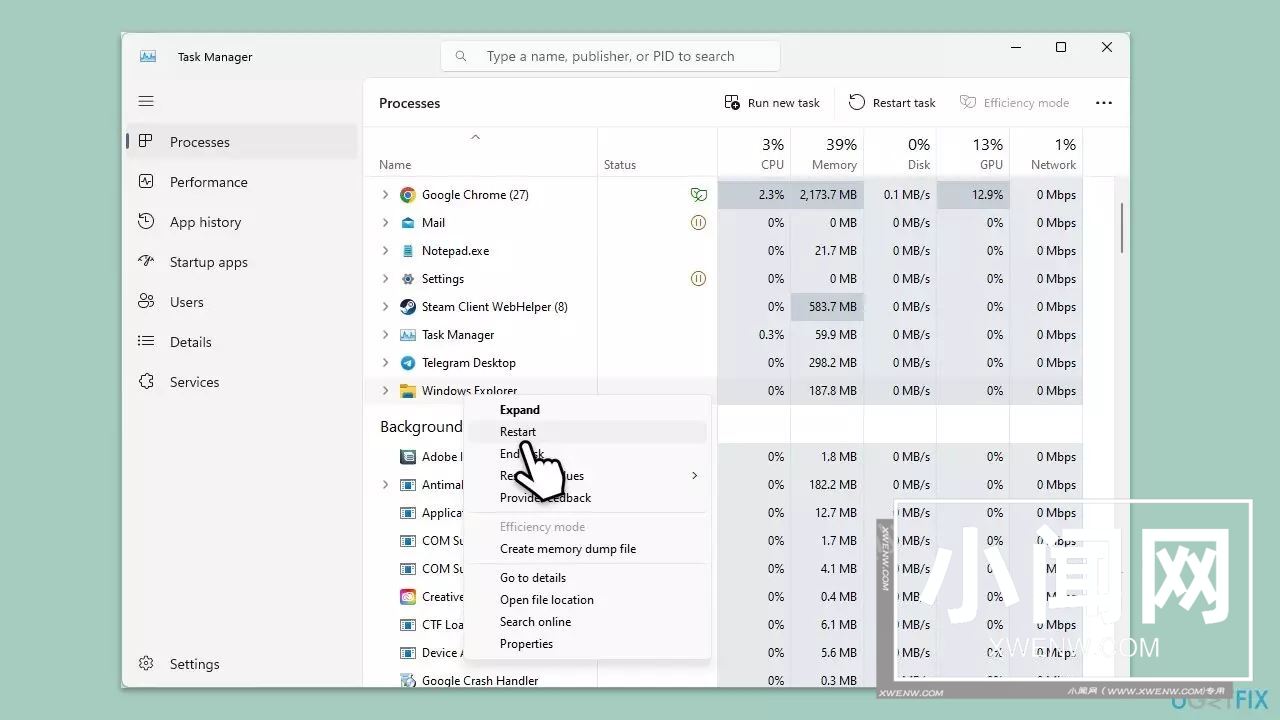This screenshot has width=1280, height=720.
Task: Click the Settings process gear icon
Action: (408, 279)
